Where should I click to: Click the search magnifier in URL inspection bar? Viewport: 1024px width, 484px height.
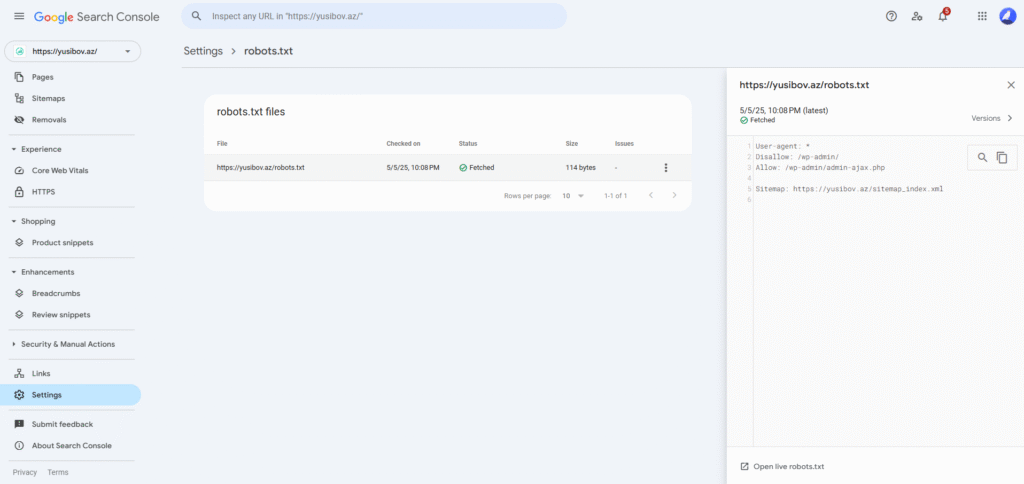(x=196, y=16)
